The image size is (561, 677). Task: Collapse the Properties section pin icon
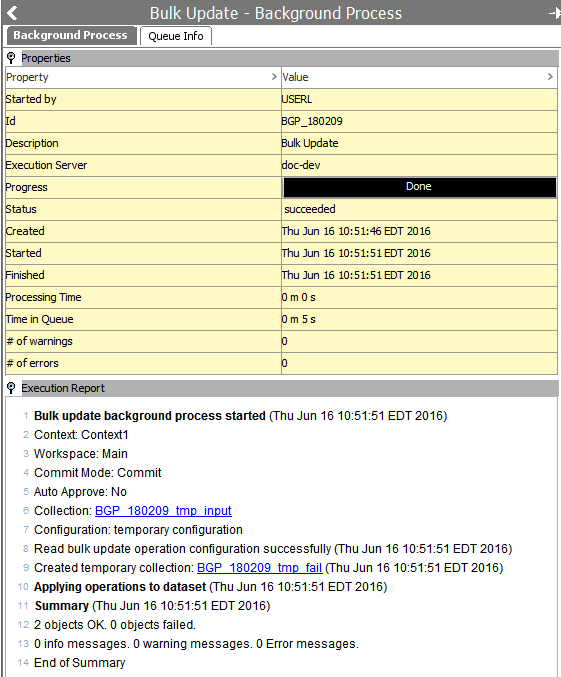(11, 57)
